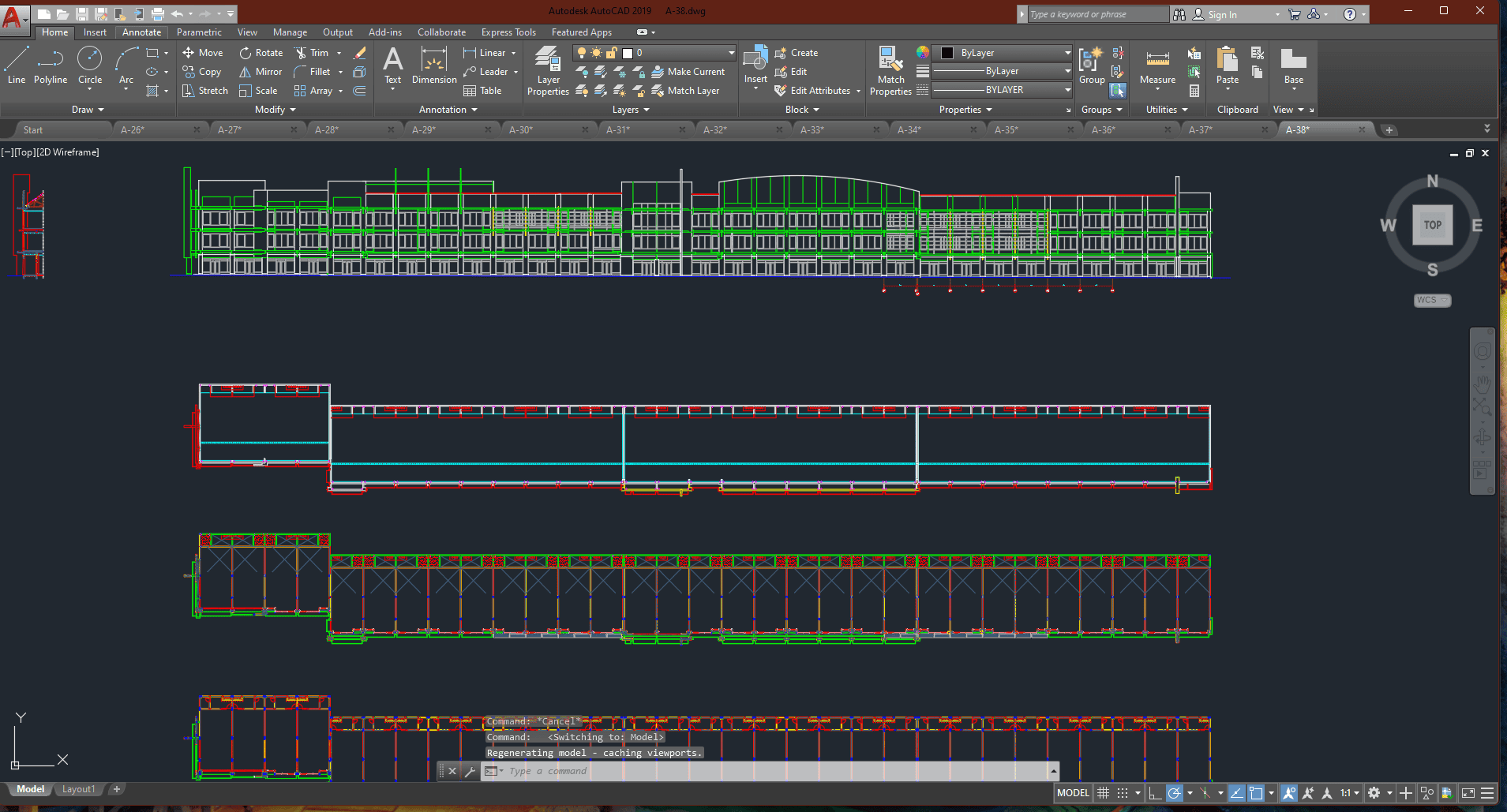Open the Annotate ribbon tab

tap(141, 32)
